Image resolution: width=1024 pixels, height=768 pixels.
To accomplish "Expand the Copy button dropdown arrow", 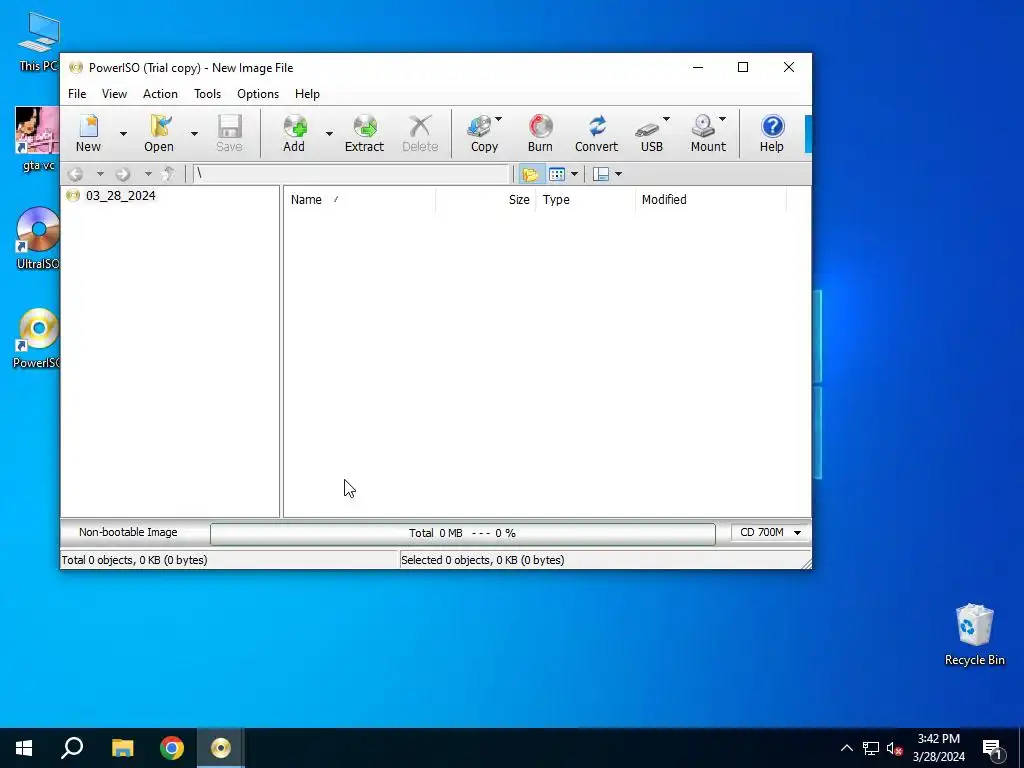I will pyautogui.click(x=498, y=119).
